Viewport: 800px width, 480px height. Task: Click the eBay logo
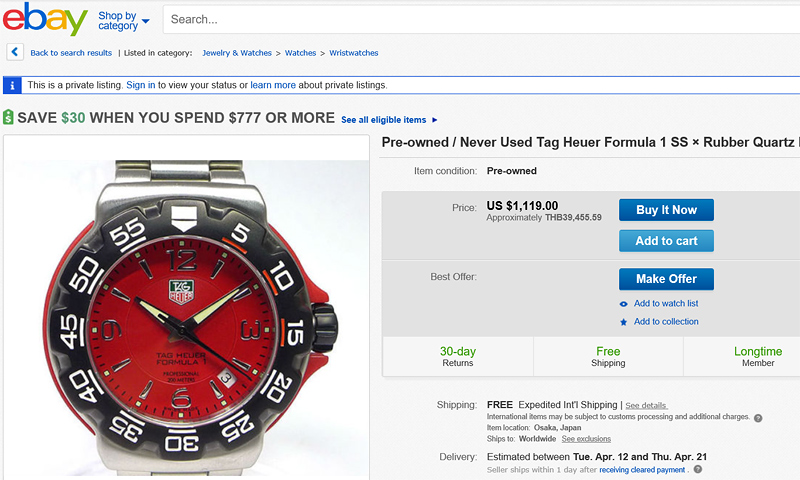45,19
